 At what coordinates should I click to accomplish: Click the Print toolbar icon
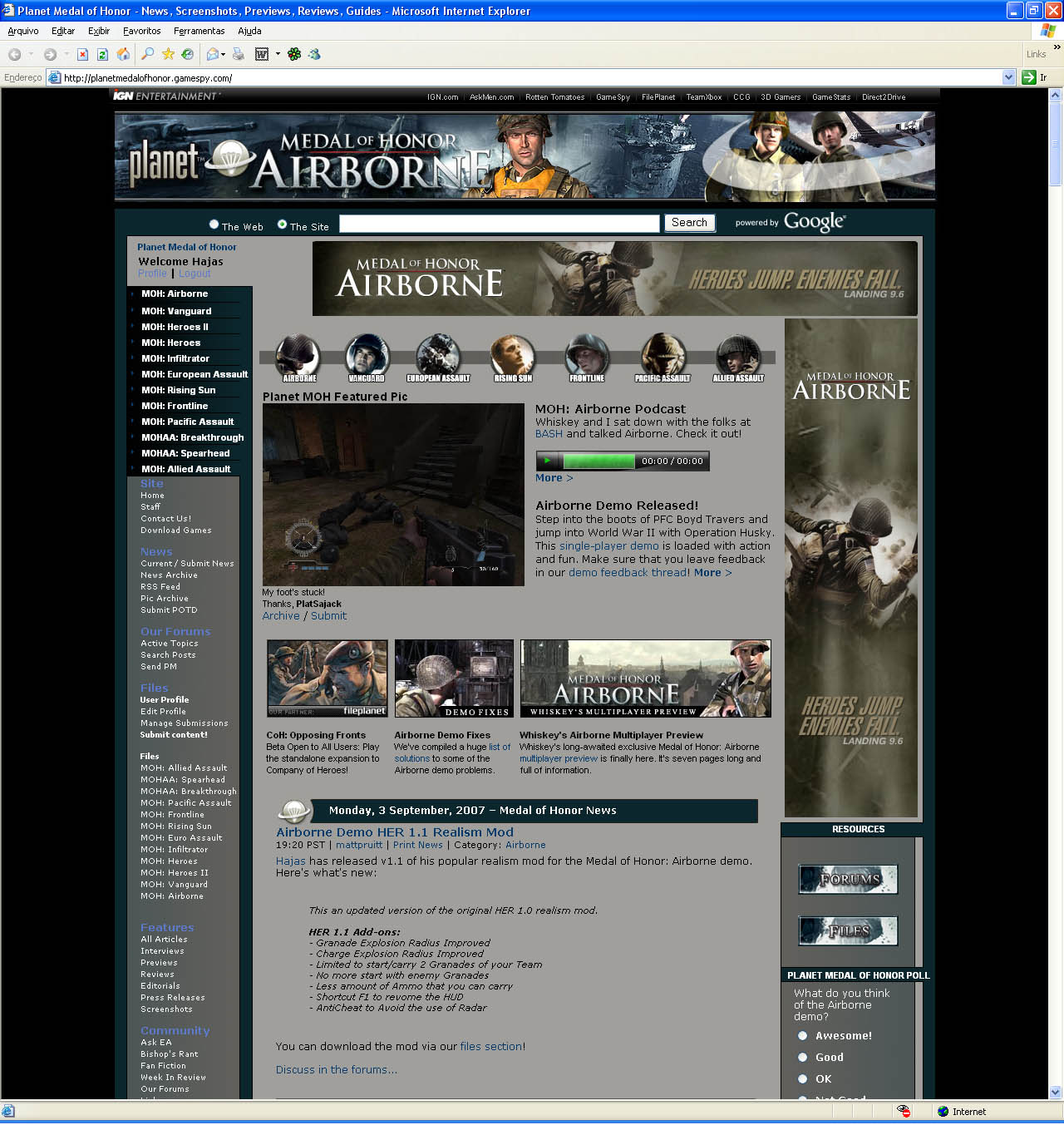(x=239, y=54)
